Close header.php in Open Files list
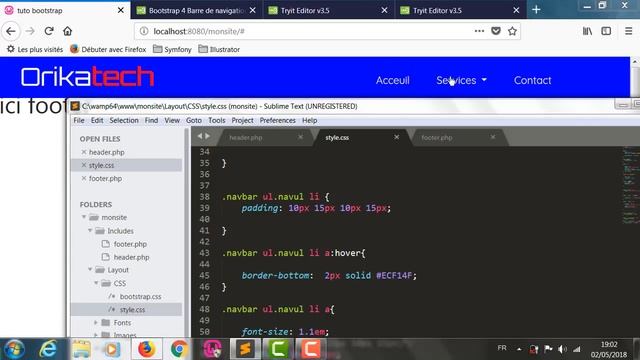Viewport: 640px width, 360px height. 84,152
